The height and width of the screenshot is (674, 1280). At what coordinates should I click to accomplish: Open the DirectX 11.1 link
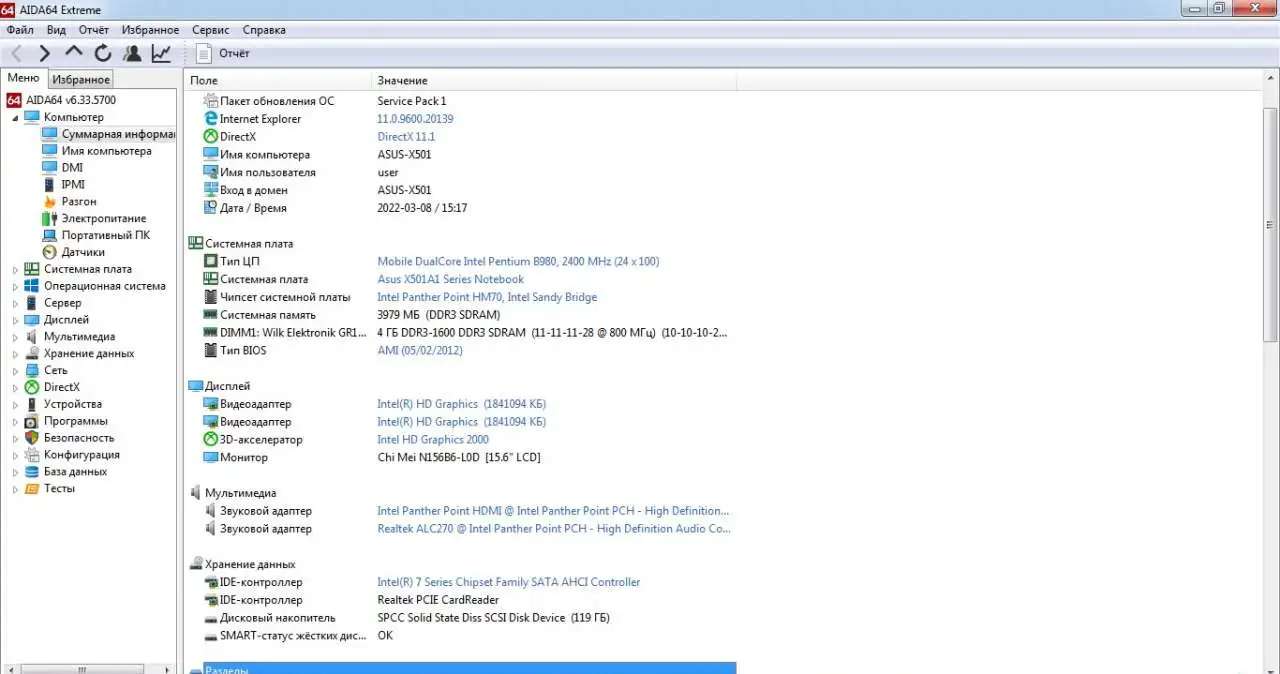(406, 137)
